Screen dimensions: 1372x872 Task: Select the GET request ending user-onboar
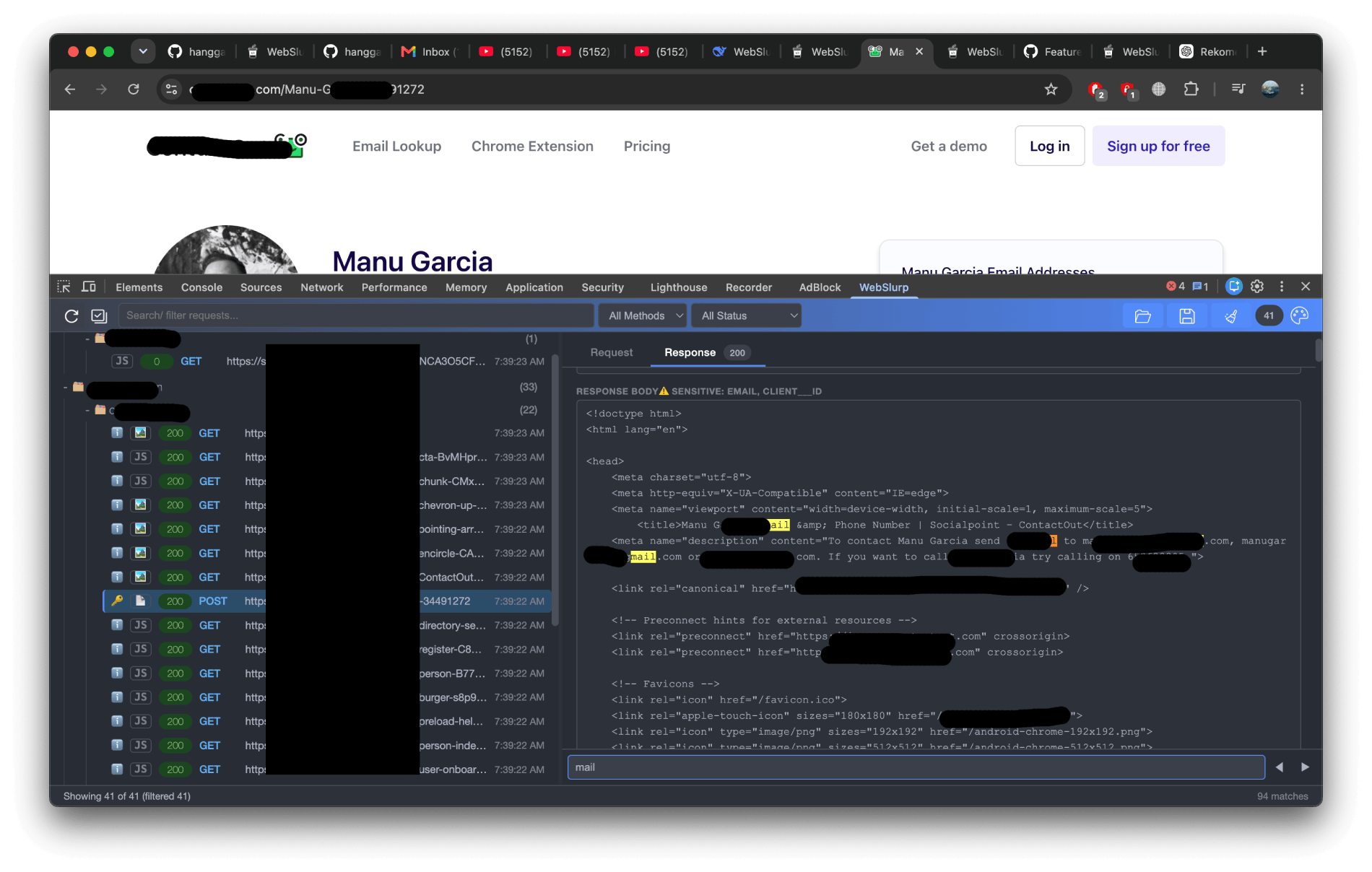click(x=327, y=769)
